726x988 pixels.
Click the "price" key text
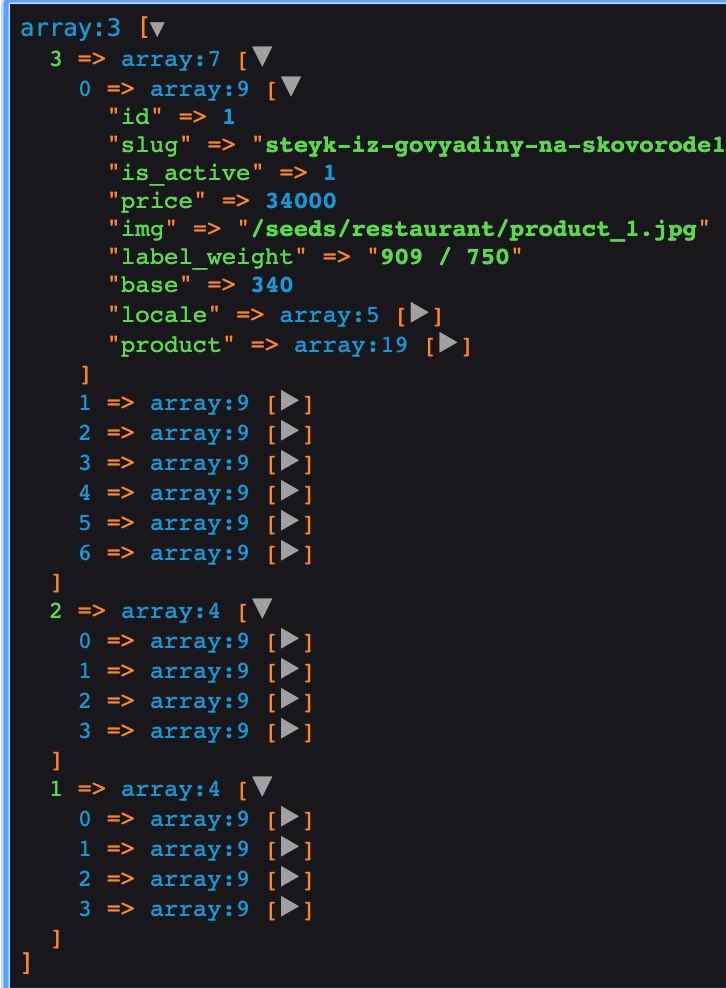pos(156,201)
